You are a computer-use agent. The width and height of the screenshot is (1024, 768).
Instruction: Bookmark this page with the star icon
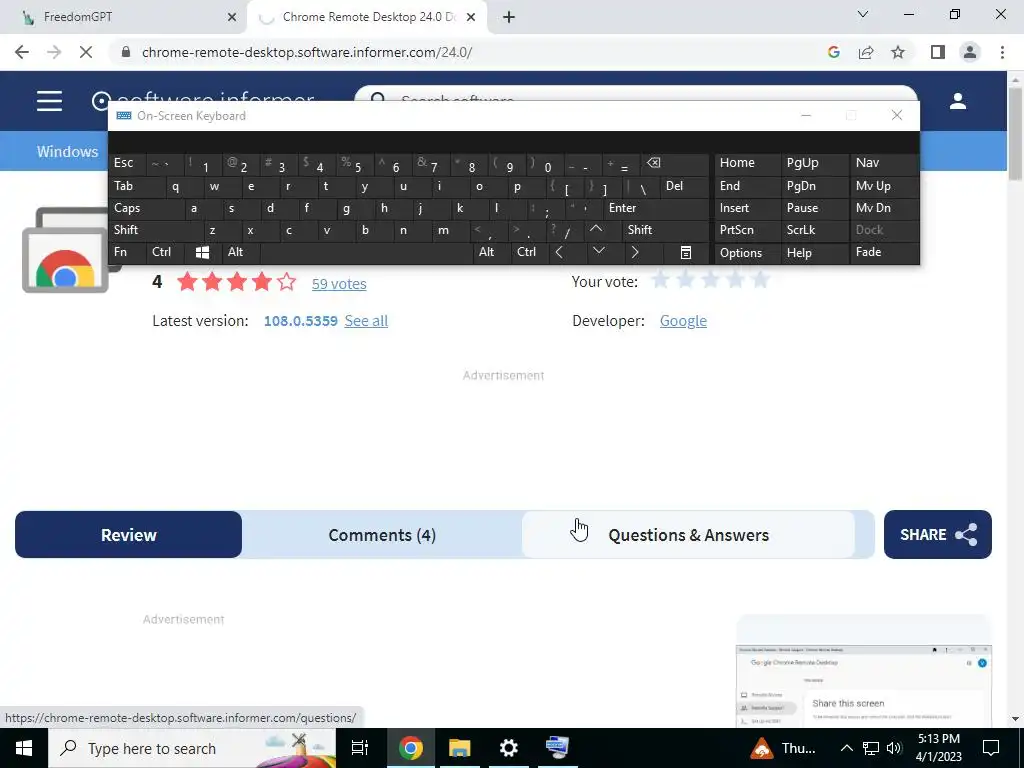898,52
